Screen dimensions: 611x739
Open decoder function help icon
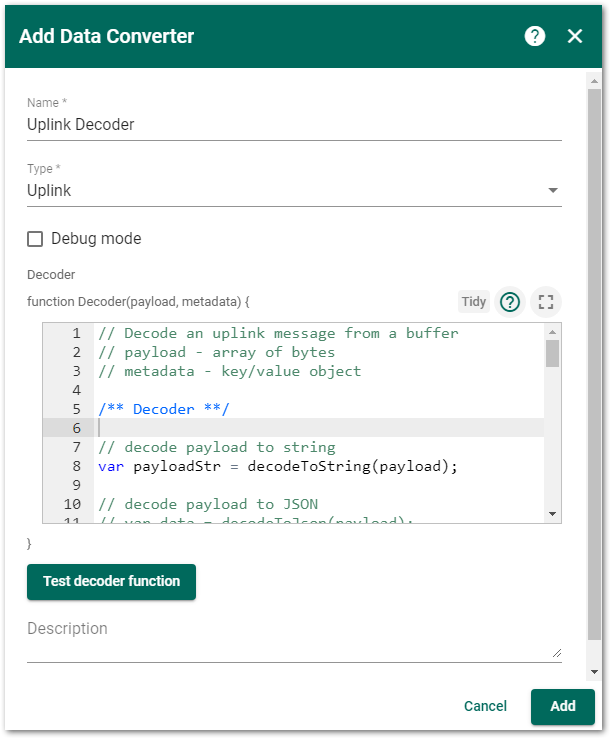pos(510,301)
